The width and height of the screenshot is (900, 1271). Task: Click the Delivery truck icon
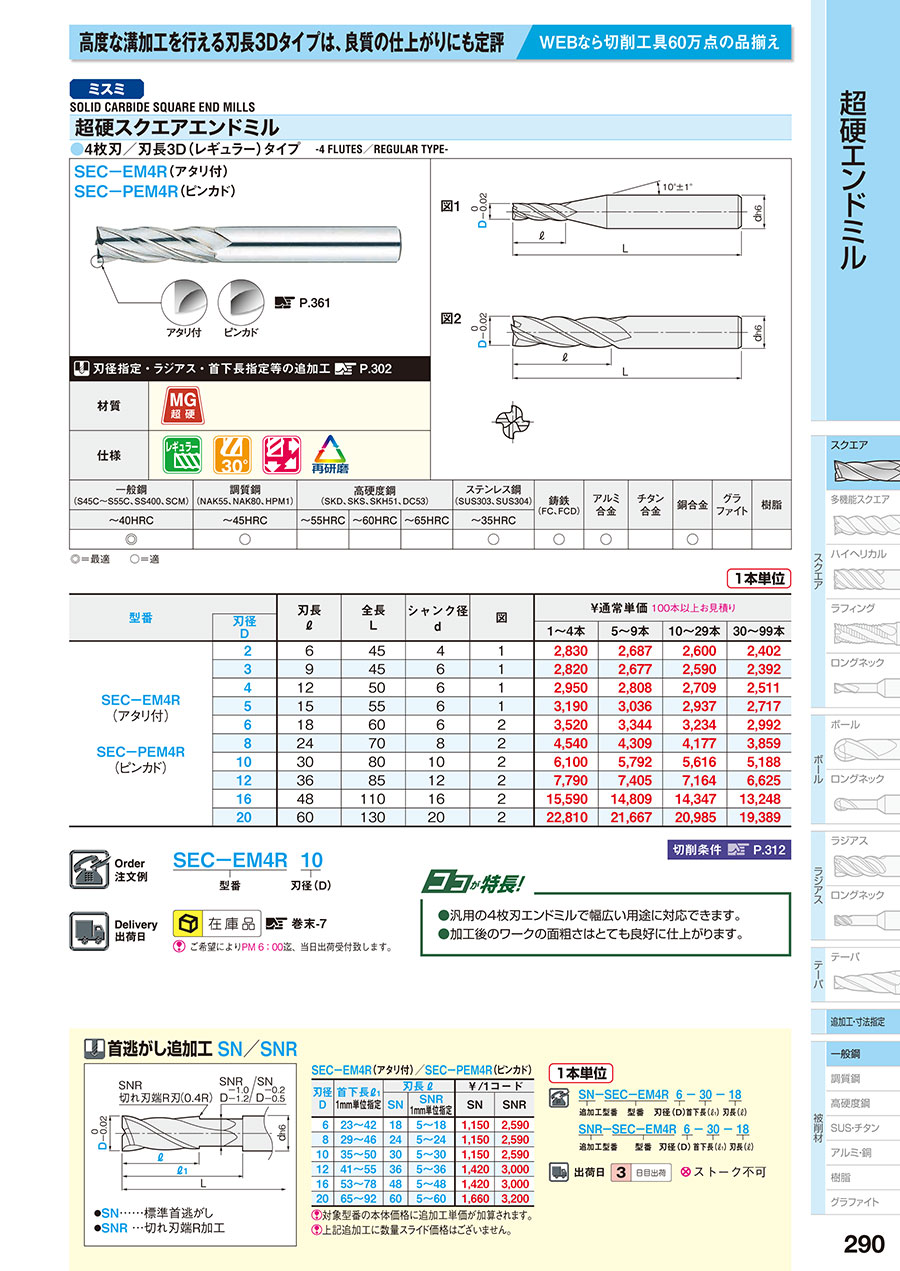[89, 930]
